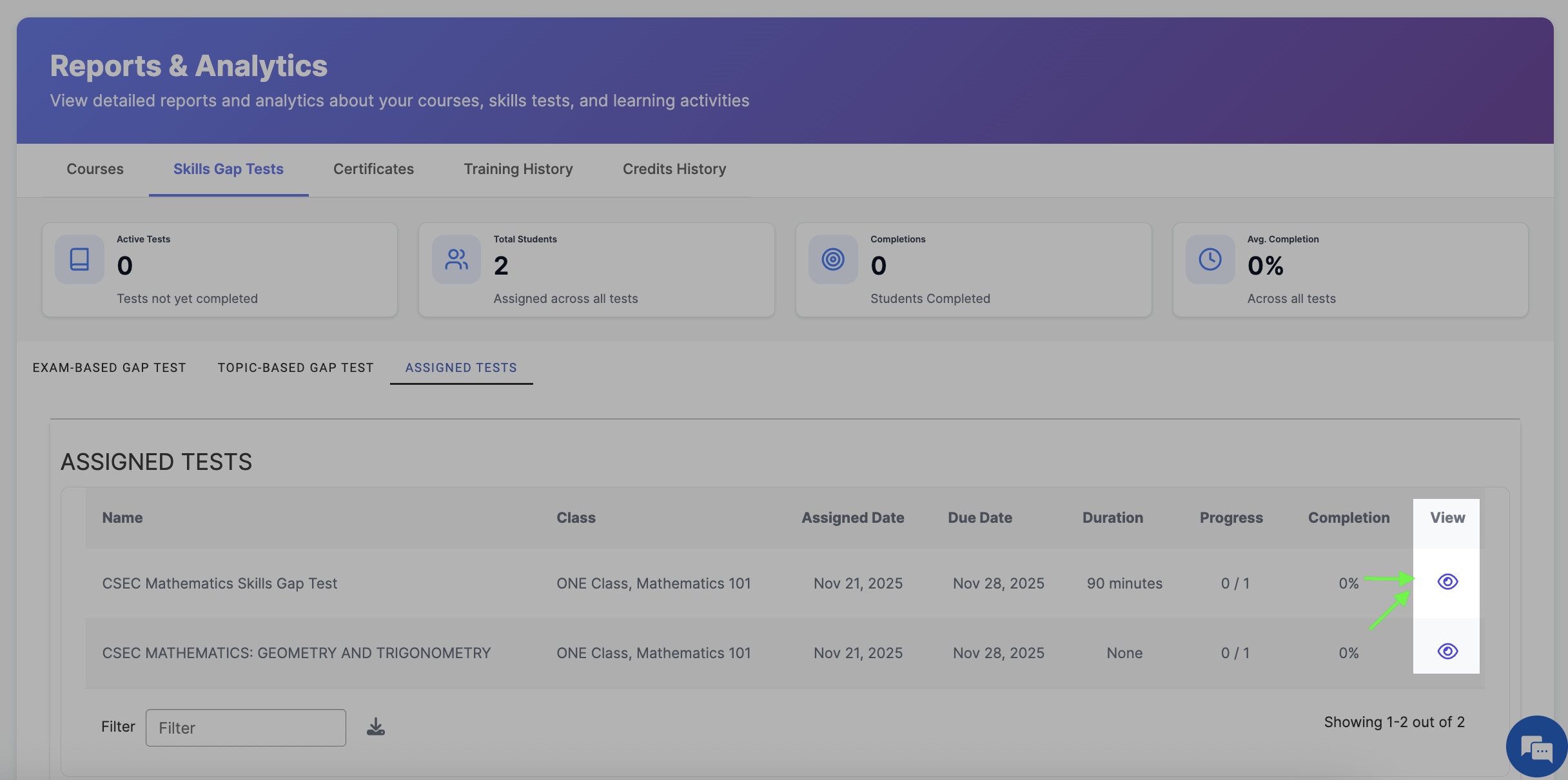Click the Skills Gap Tests tab

(228, 169)
